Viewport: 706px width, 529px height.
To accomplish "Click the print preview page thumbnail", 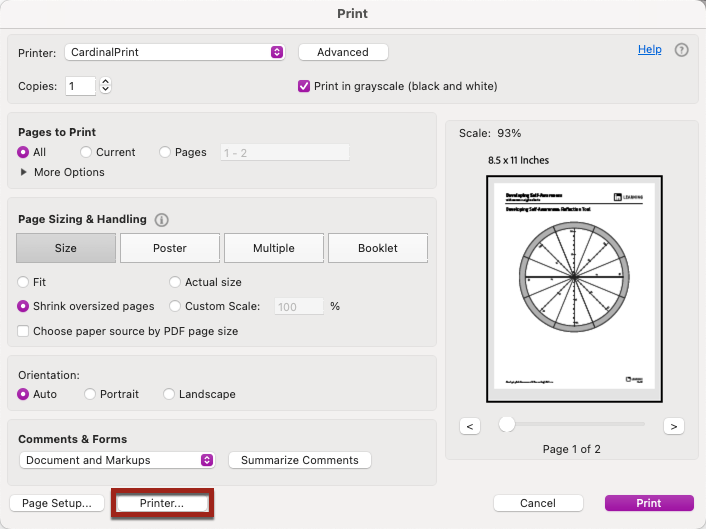I will 574,289.
